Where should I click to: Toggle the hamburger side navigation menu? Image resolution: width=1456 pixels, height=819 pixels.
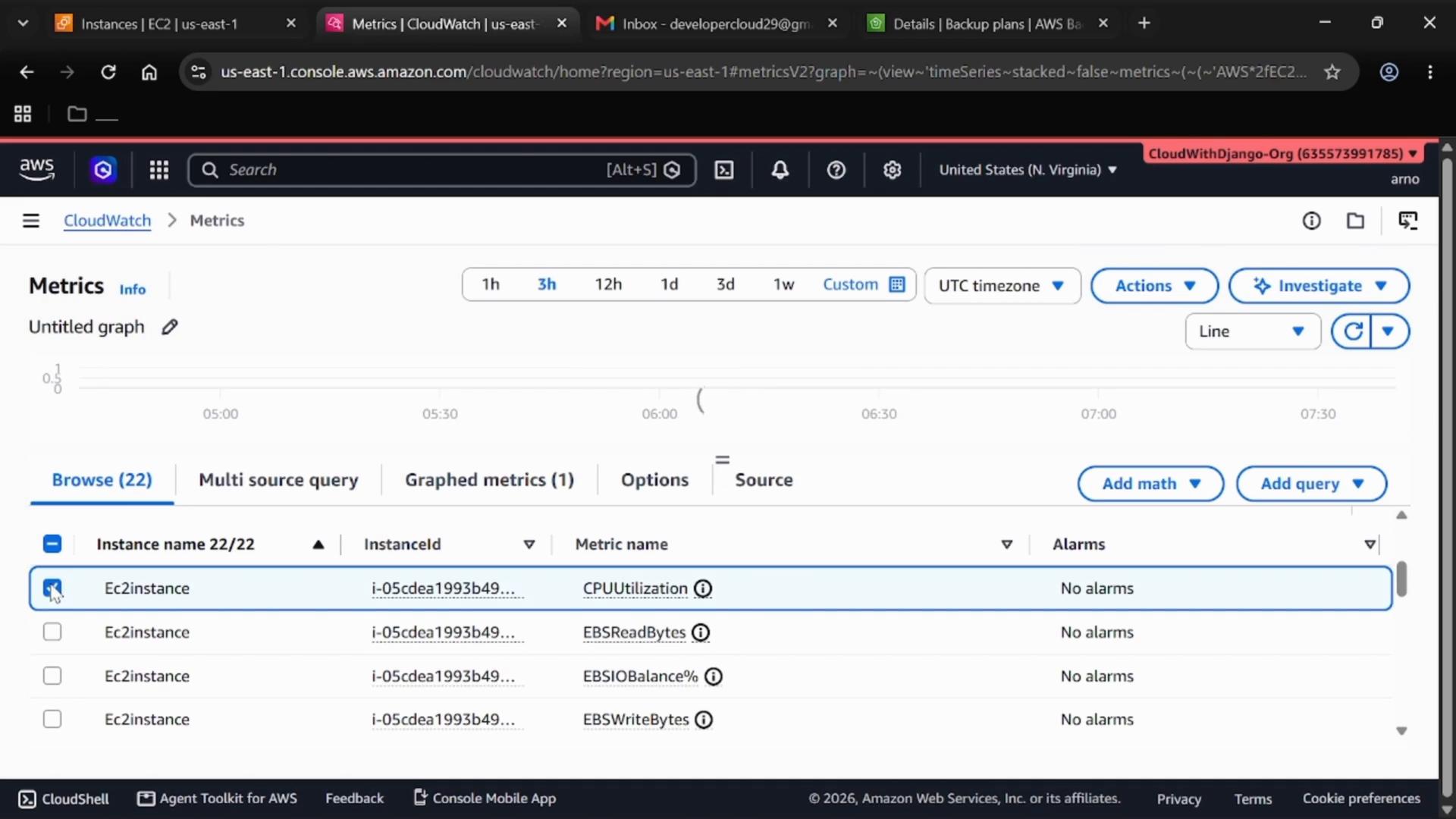pyautogui.click(x=31, y=221)
